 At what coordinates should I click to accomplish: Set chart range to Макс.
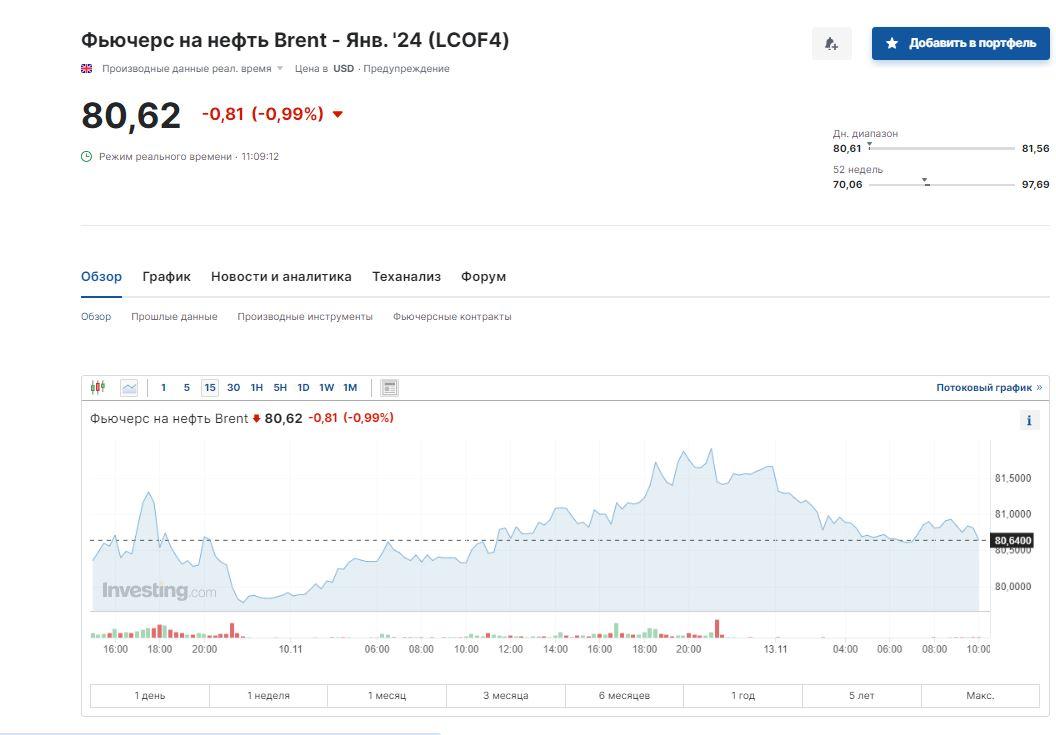[x=980, y=695]
